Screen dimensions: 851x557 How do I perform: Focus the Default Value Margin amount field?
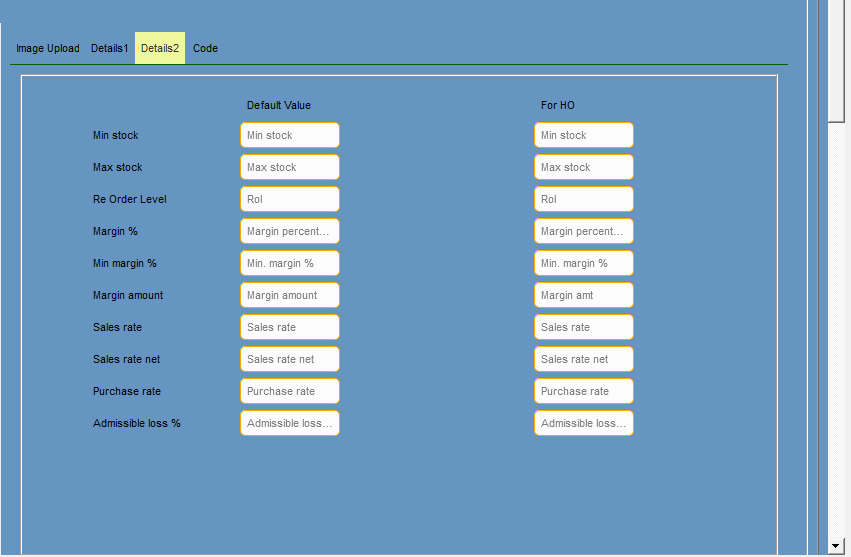tap(290, 295)
